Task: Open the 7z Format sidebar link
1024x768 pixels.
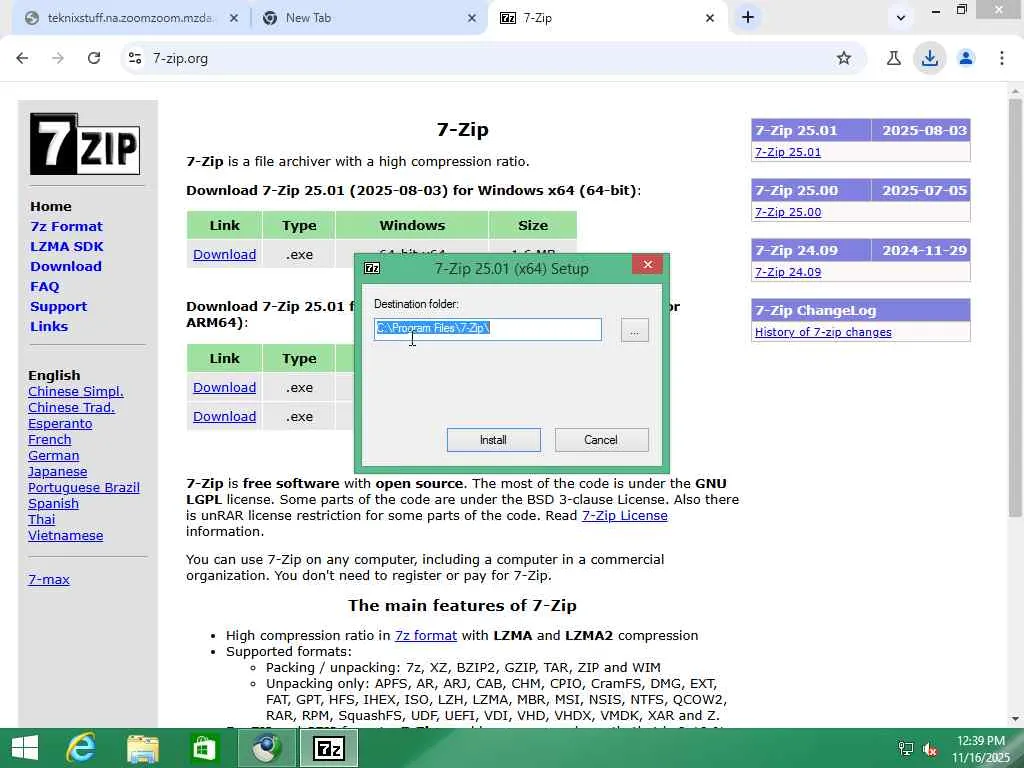Action: coord(66,227)
